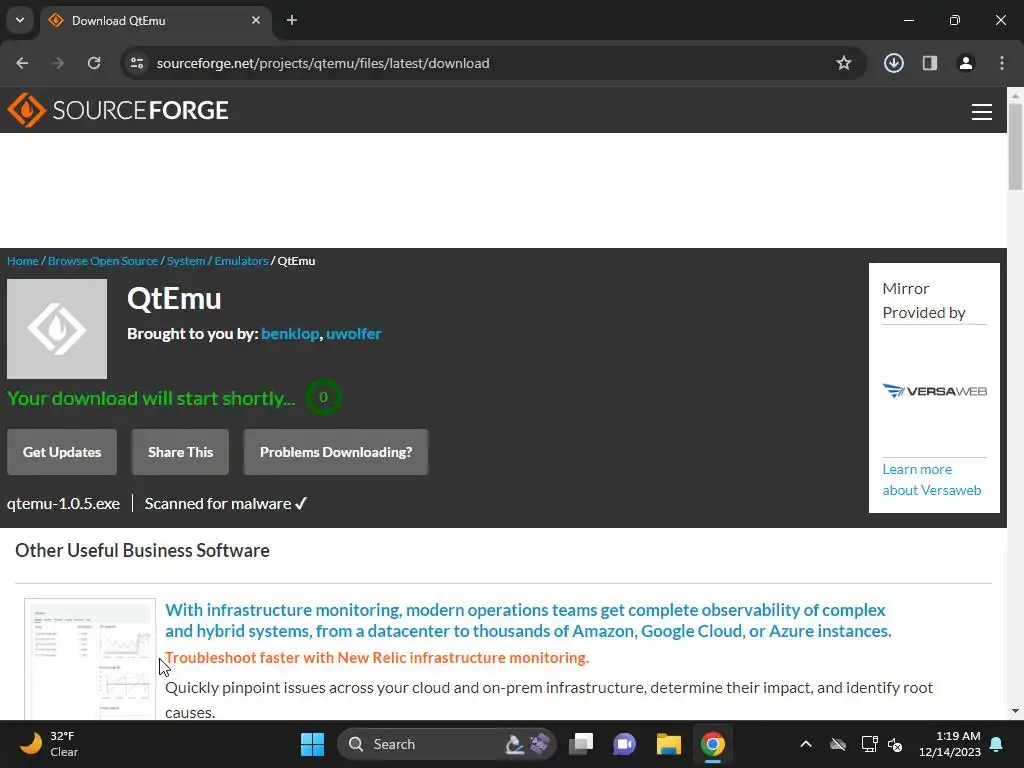The image size is (1024, 768).
Task: Visit benklop's profile link
Action: [290, 334]
